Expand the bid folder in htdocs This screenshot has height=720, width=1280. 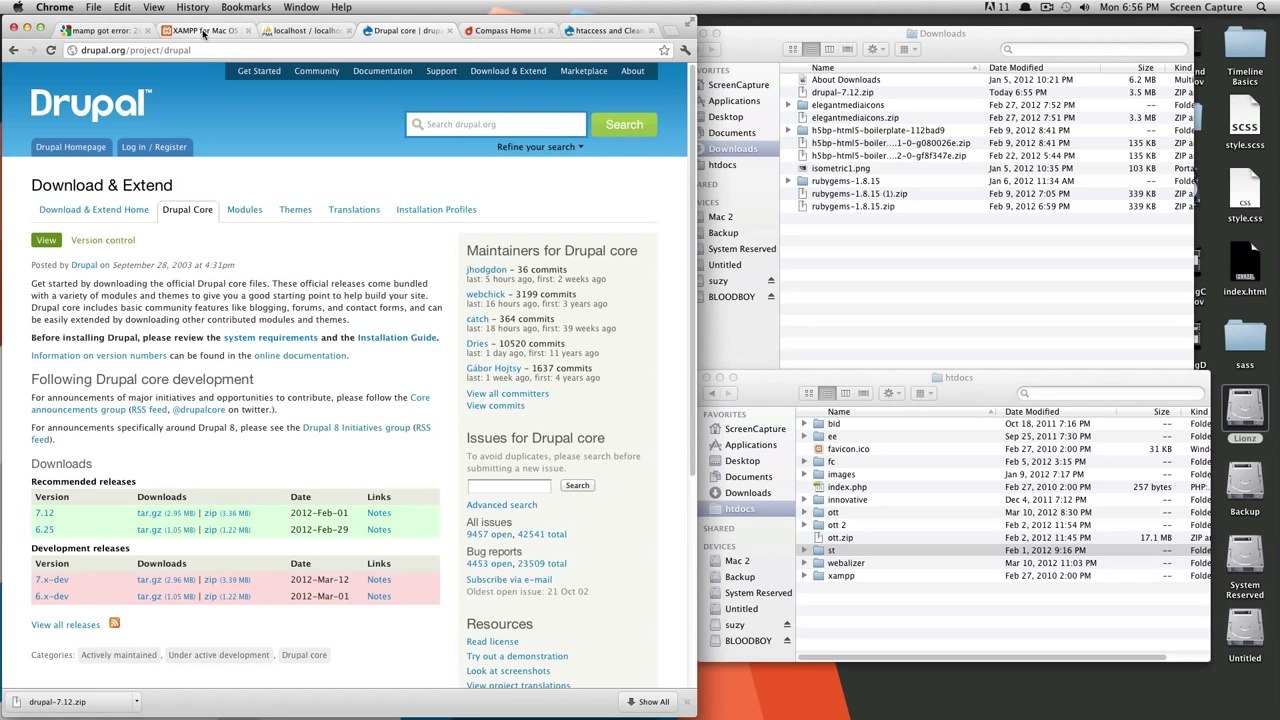(805, 424)
